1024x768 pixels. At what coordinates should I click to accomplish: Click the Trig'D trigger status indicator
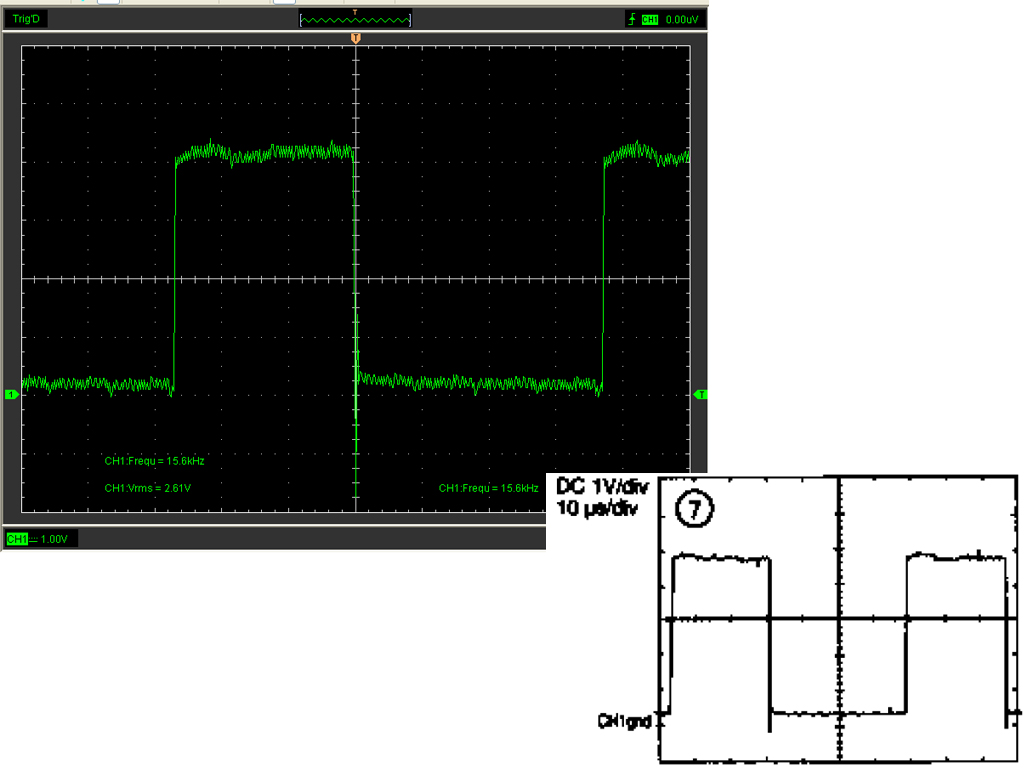click(25, 19)
